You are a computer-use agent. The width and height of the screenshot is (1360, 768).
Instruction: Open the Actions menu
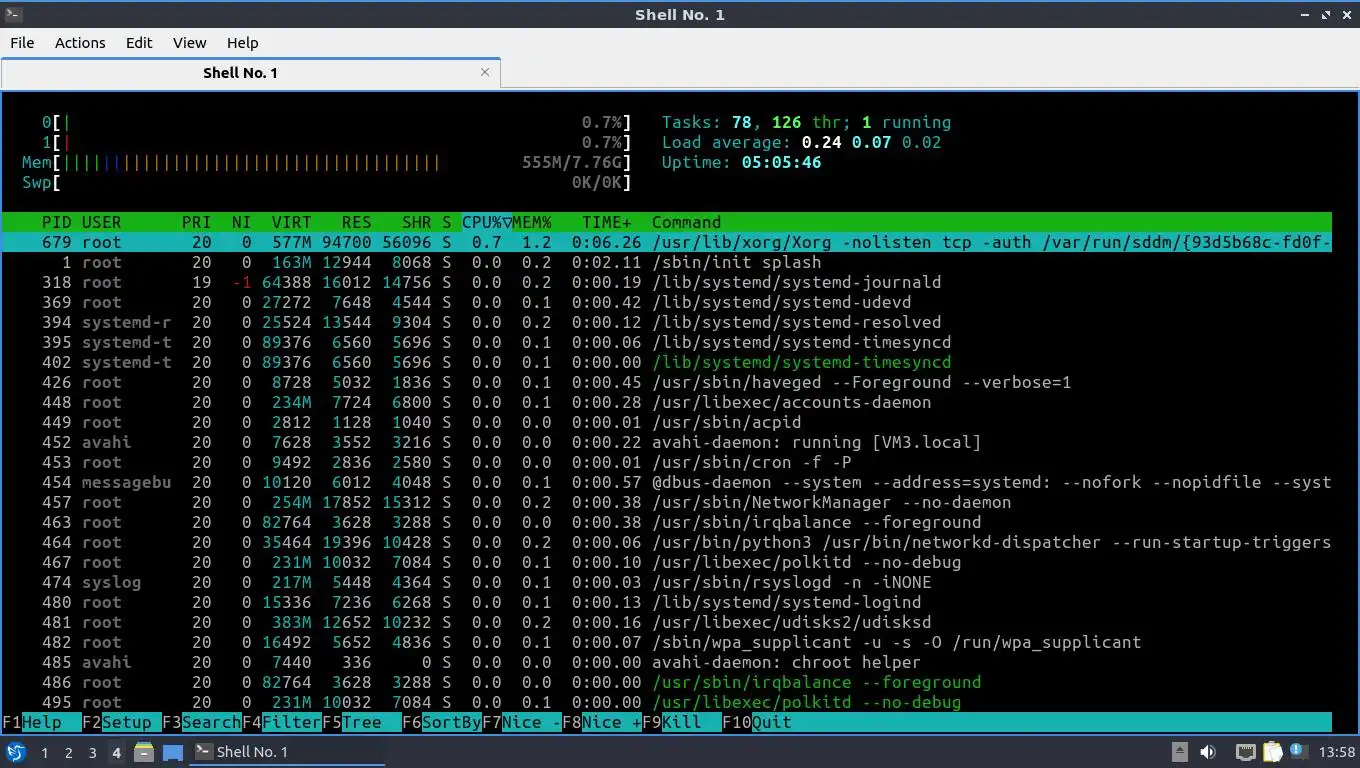coord(80,42)
